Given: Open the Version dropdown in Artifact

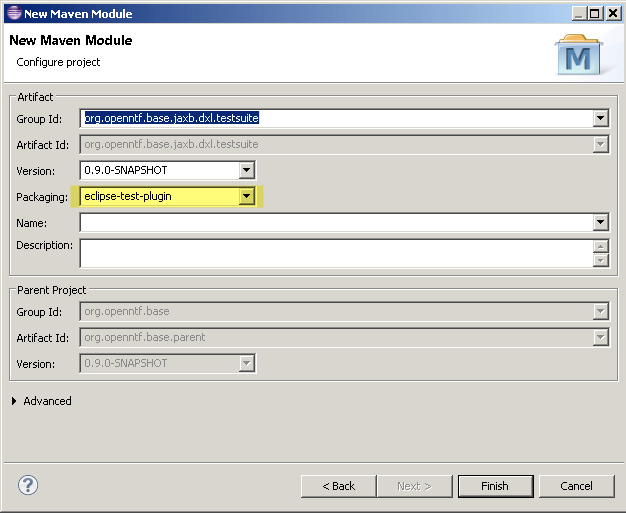Looking at the screenshot, I should [x=247, y=171].
